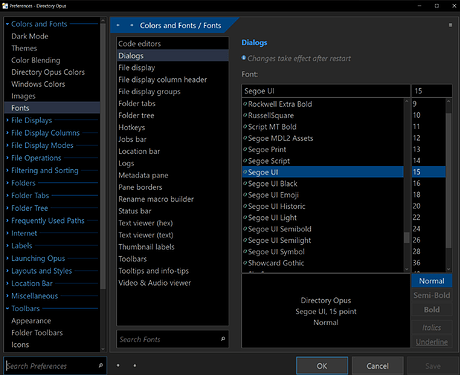Click the font icon beside Rockwell Extra Bold

click(x=245, y=104)
